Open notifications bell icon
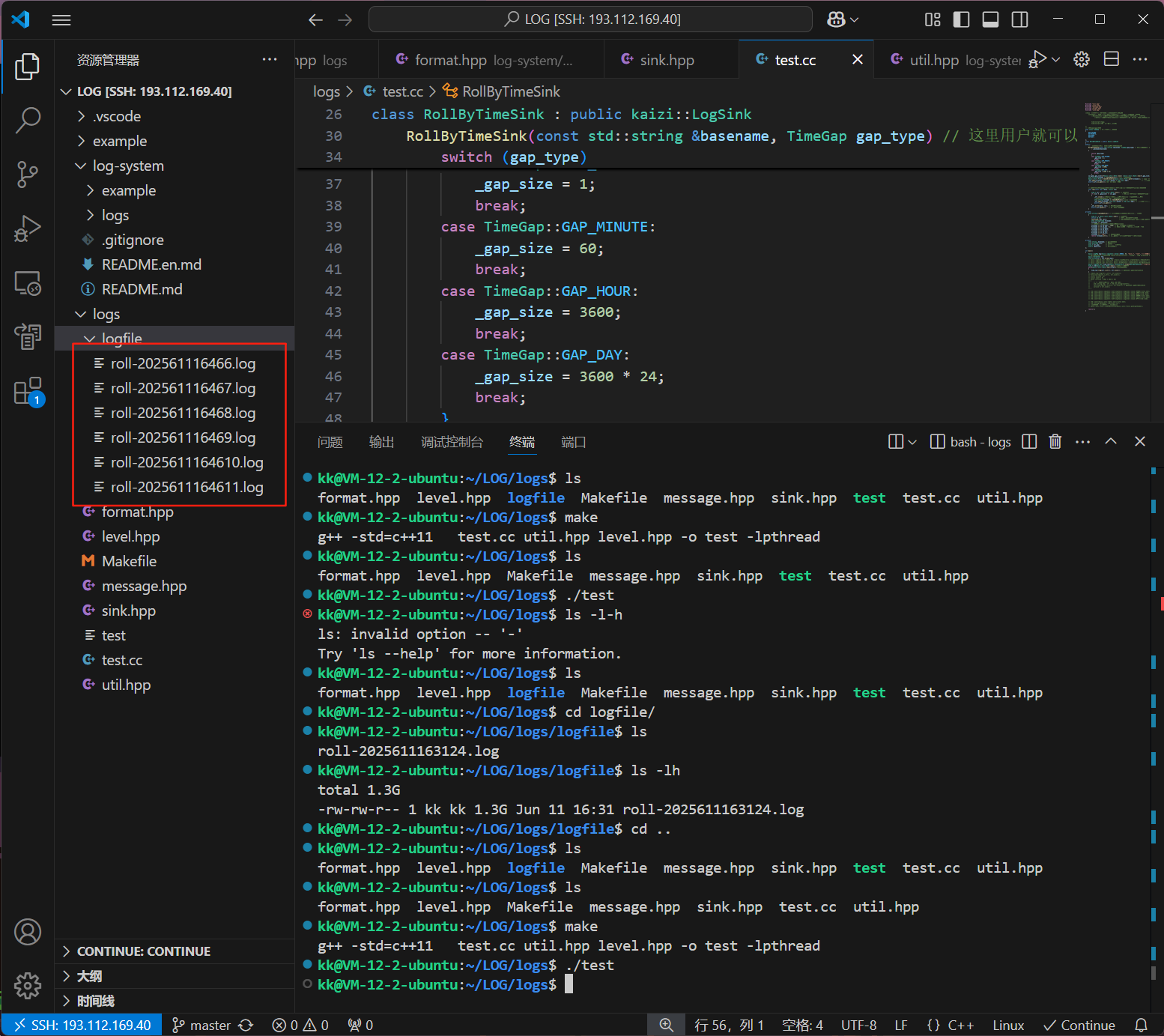The height and width of the screenshot is (1036, 1164). coord(1141,1025)
